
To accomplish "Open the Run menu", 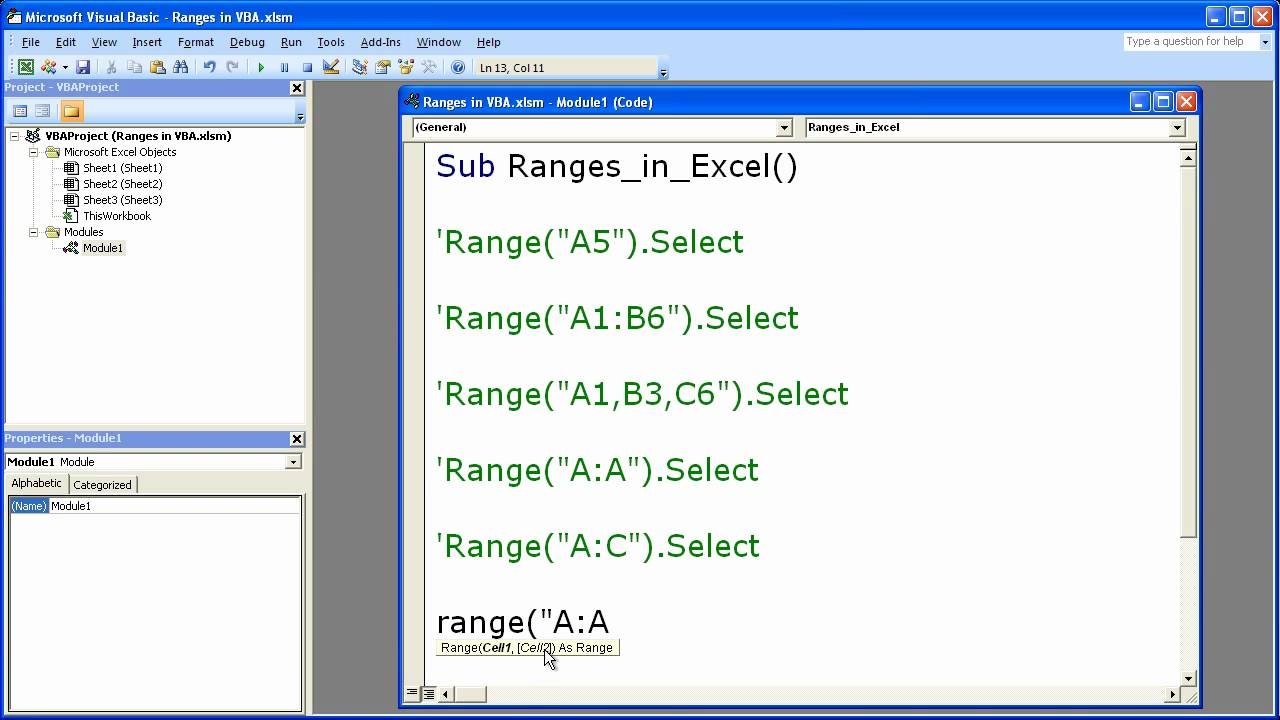I will (291, 42).
